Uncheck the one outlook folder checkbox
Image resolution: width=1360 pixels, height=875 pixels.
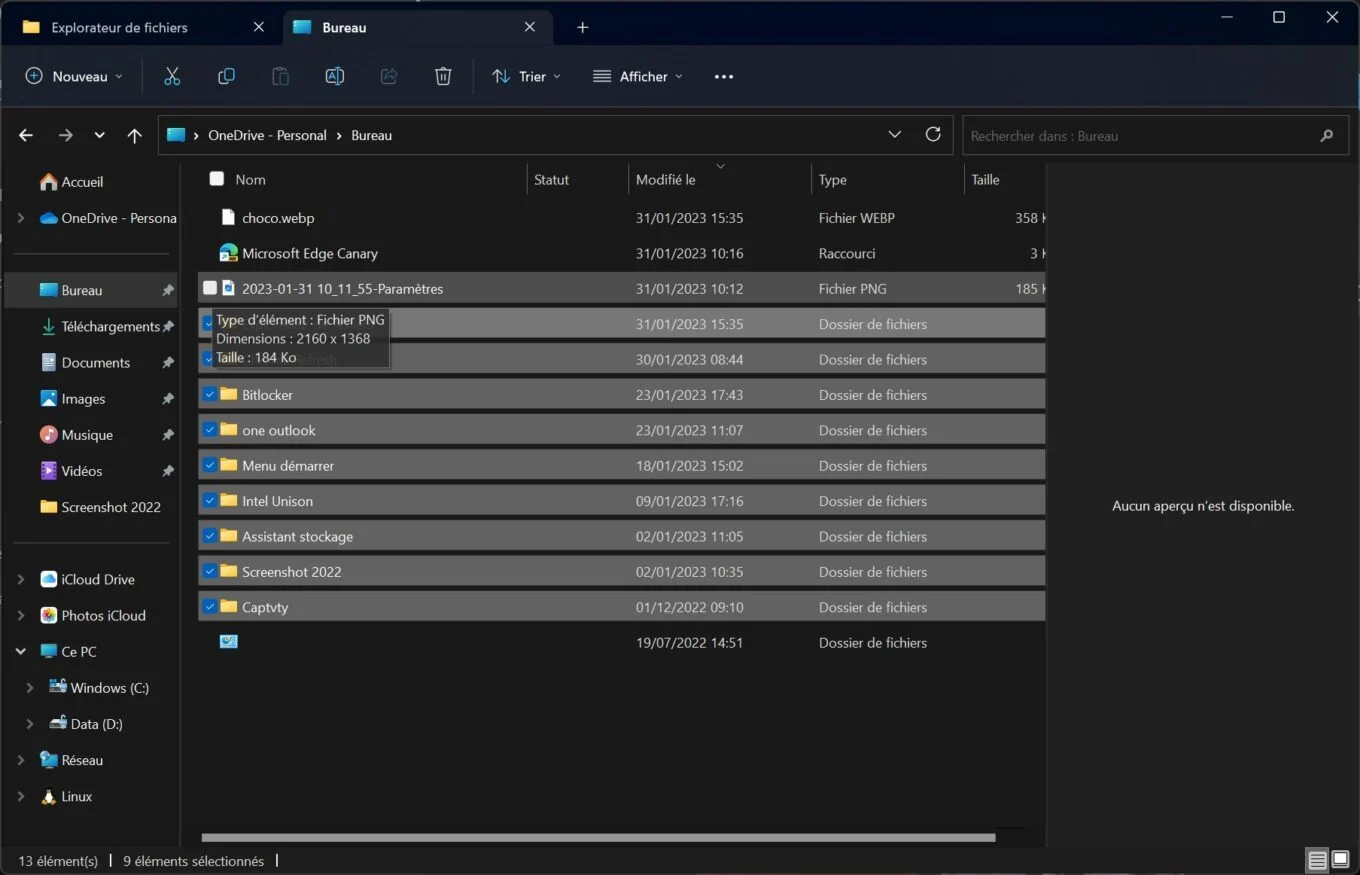coord(210,430)
